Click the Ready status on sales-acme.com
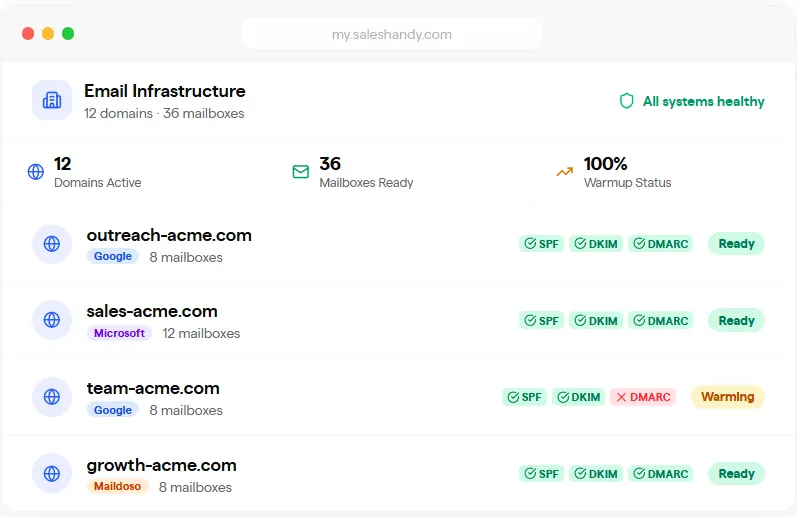Image resolution: width=797 pixels, height=517 pixels. point(737,321)
